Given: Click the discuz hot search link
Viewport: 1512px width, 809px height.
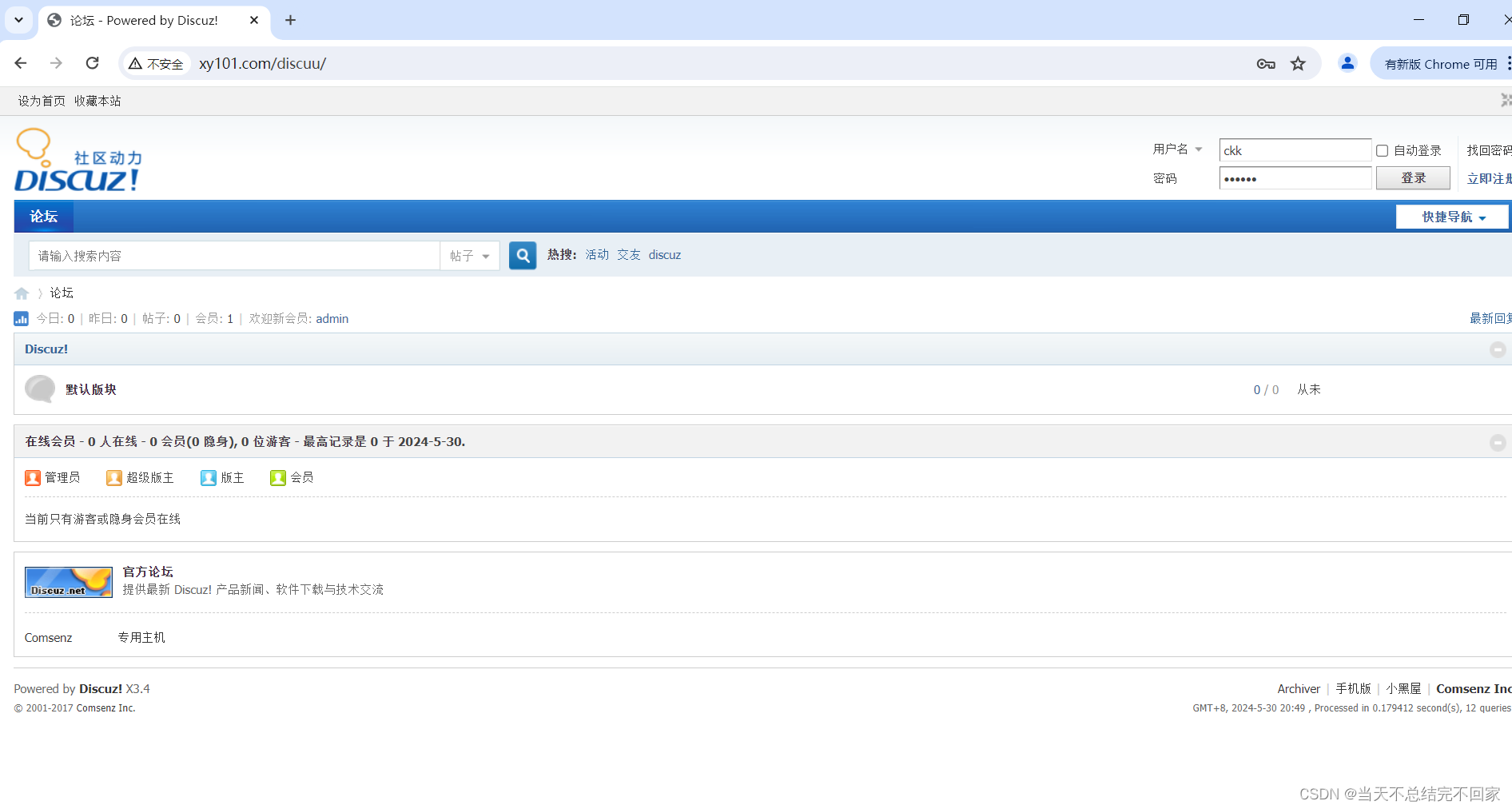Looking at the screenshot, I should (x=665, y=255).
